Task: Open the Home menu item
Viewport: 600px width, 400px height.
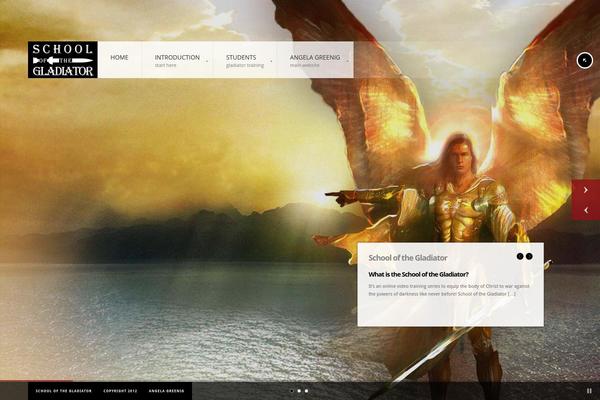Action: (119, 57)
